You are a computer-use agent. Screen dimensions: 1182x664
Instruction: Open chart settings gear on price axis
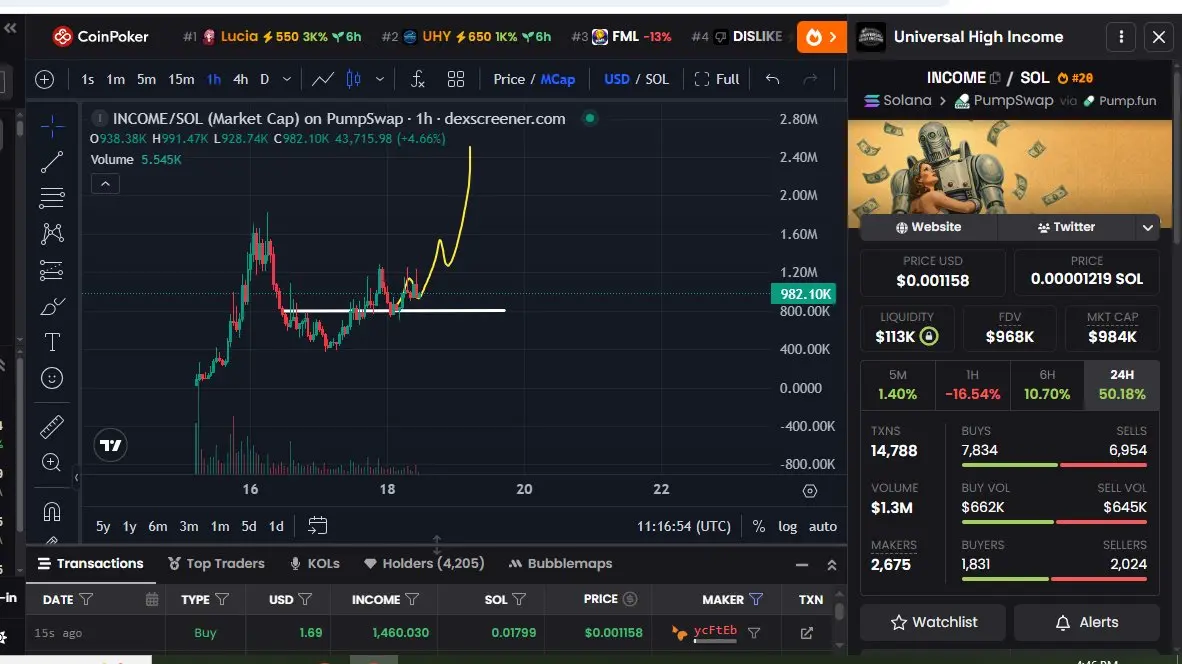(x=810, y=491)
